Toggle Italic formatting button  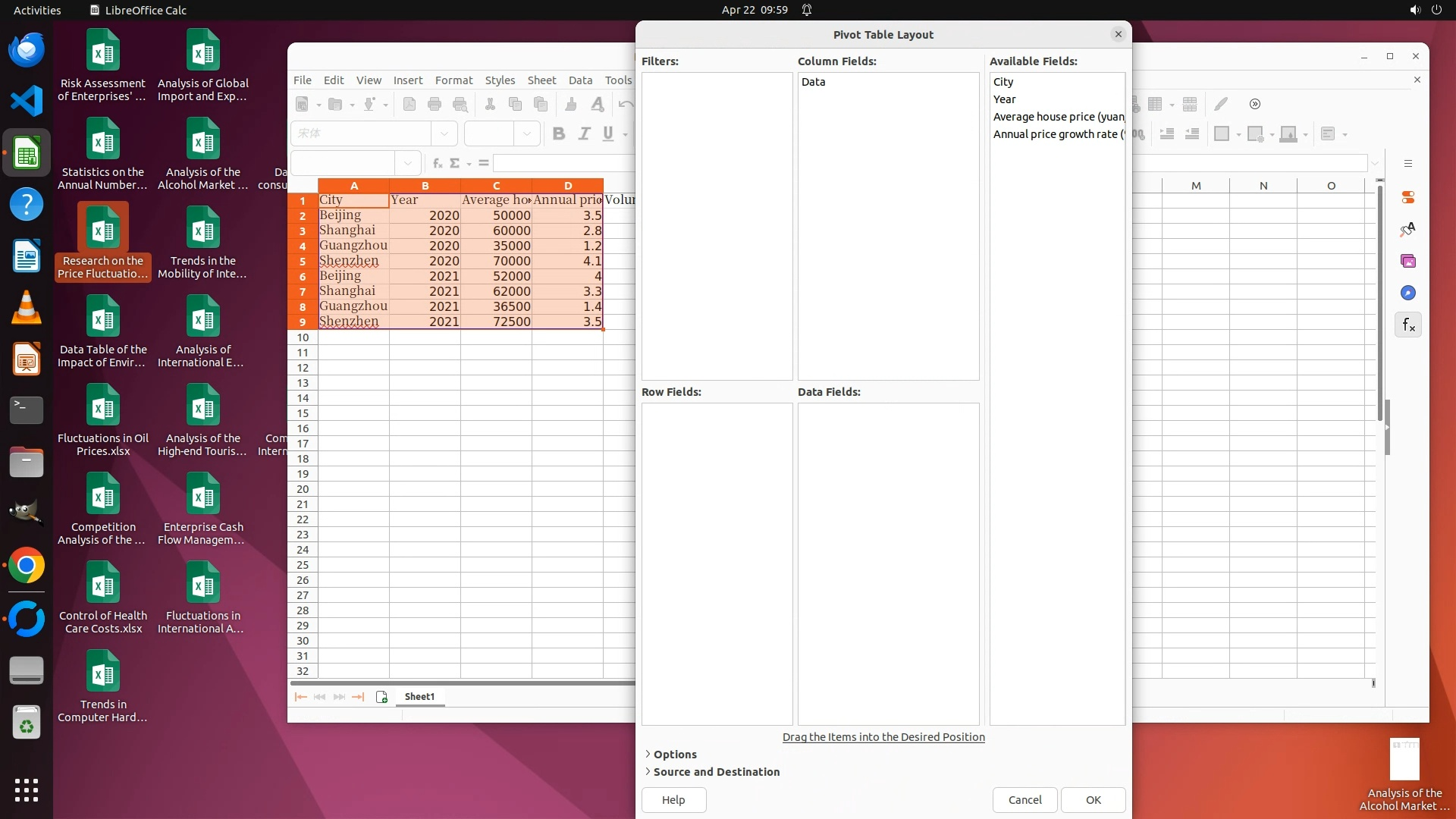(584, 134)
